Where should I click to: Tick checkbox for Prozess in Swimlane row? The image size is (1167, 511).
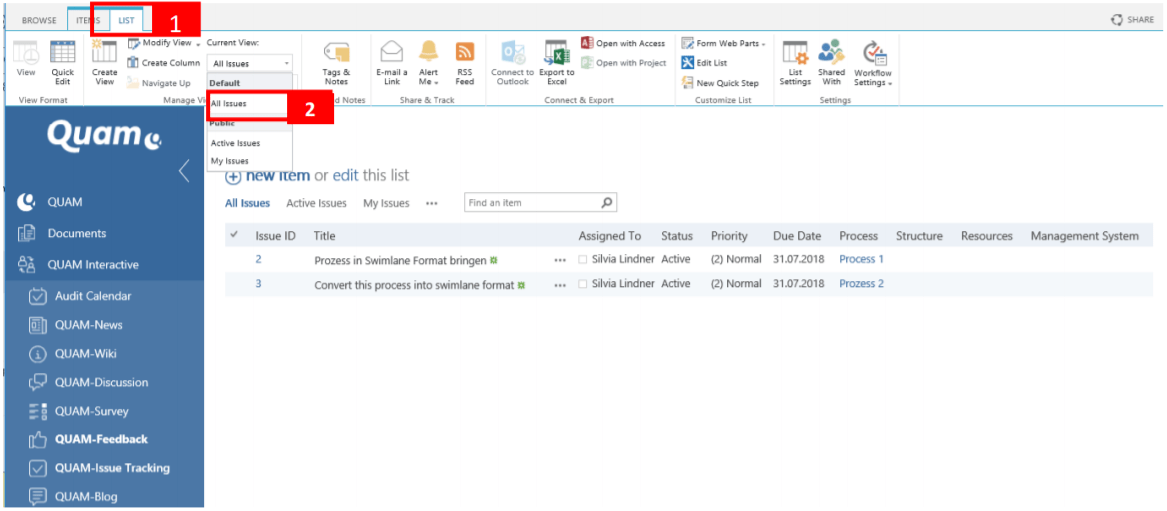point(584,260)
